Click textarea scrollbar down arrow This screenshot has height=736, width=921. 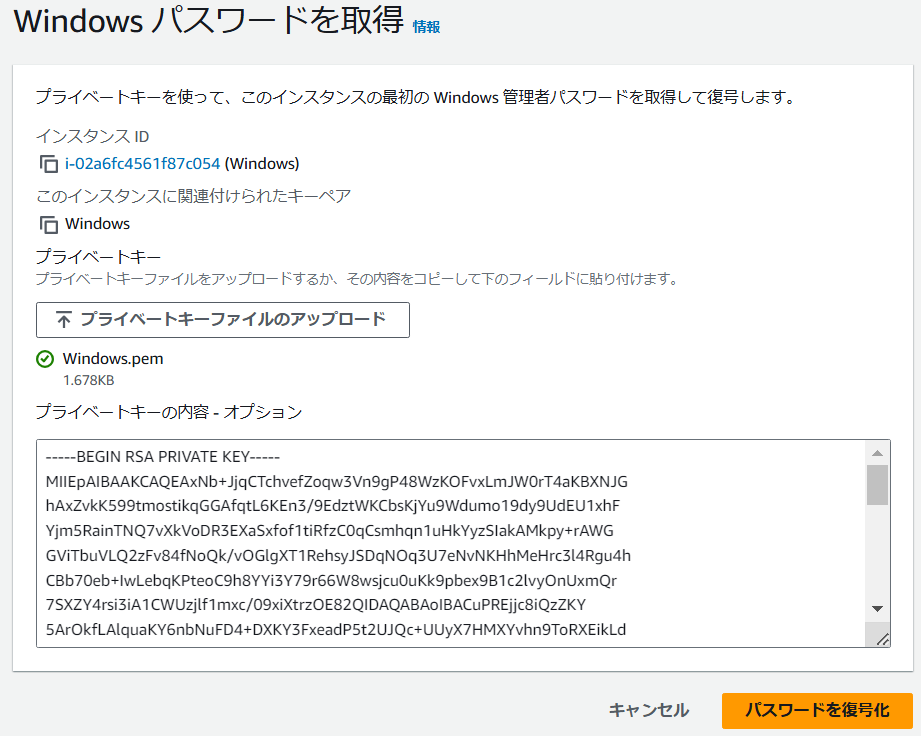[x=878, y=609]
